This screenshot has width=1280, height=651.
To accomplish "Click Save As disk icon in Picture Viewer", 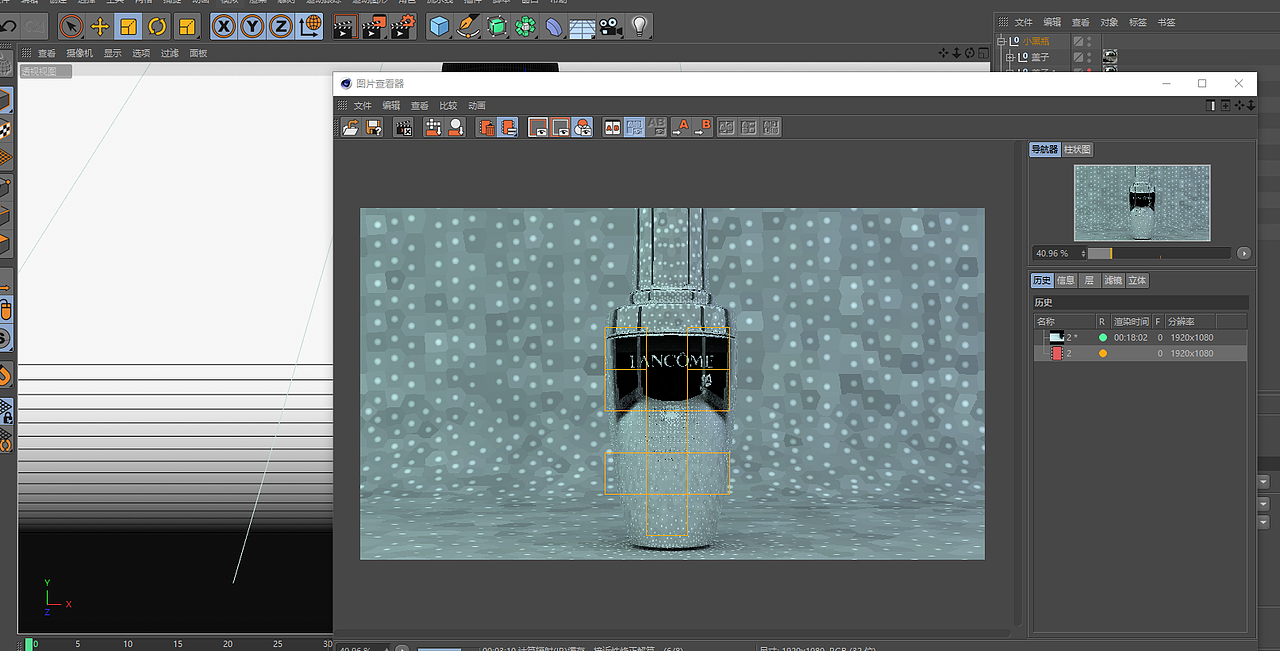I will (x=373, y=127).
